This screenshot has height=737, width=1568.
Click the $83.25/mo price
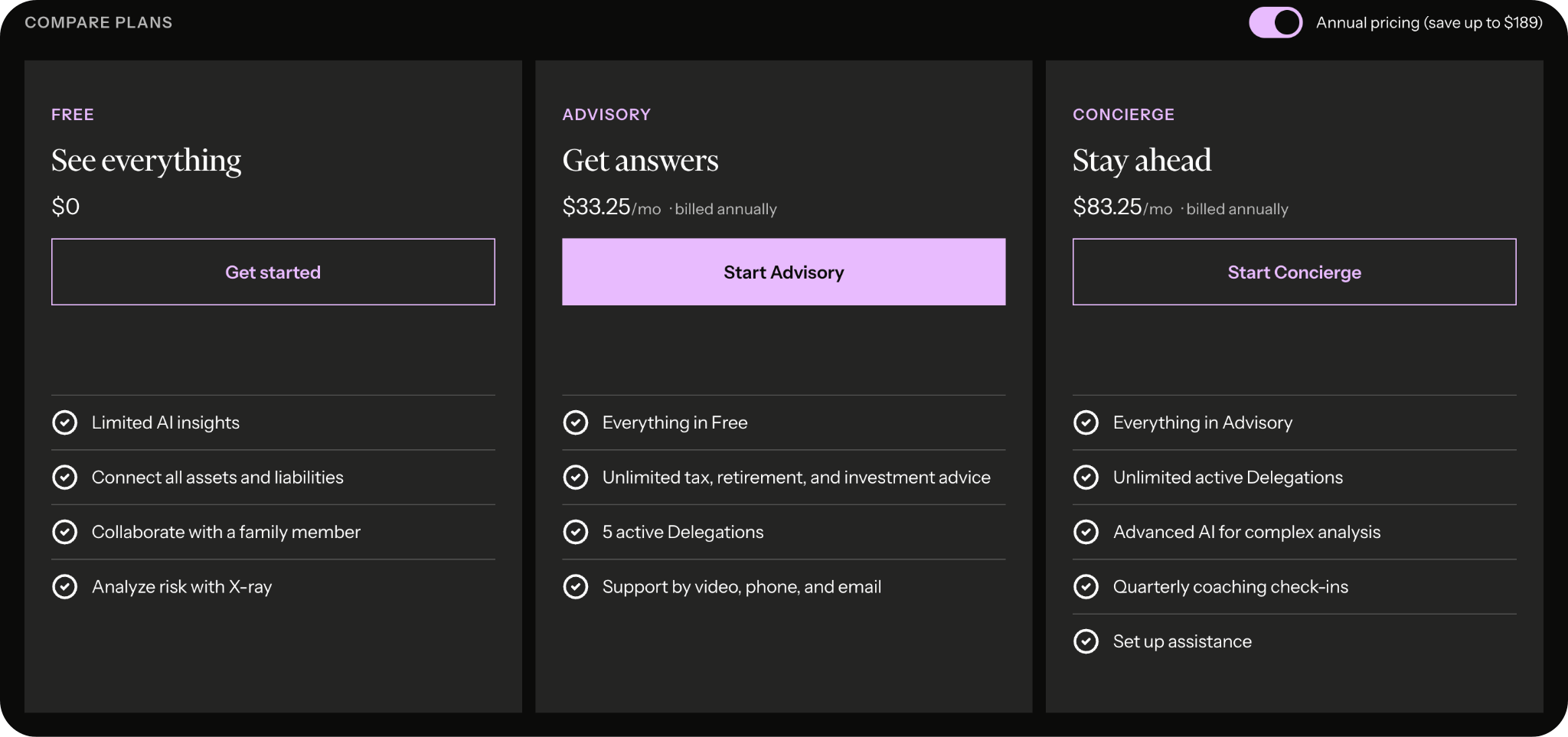pos(1122,207)
